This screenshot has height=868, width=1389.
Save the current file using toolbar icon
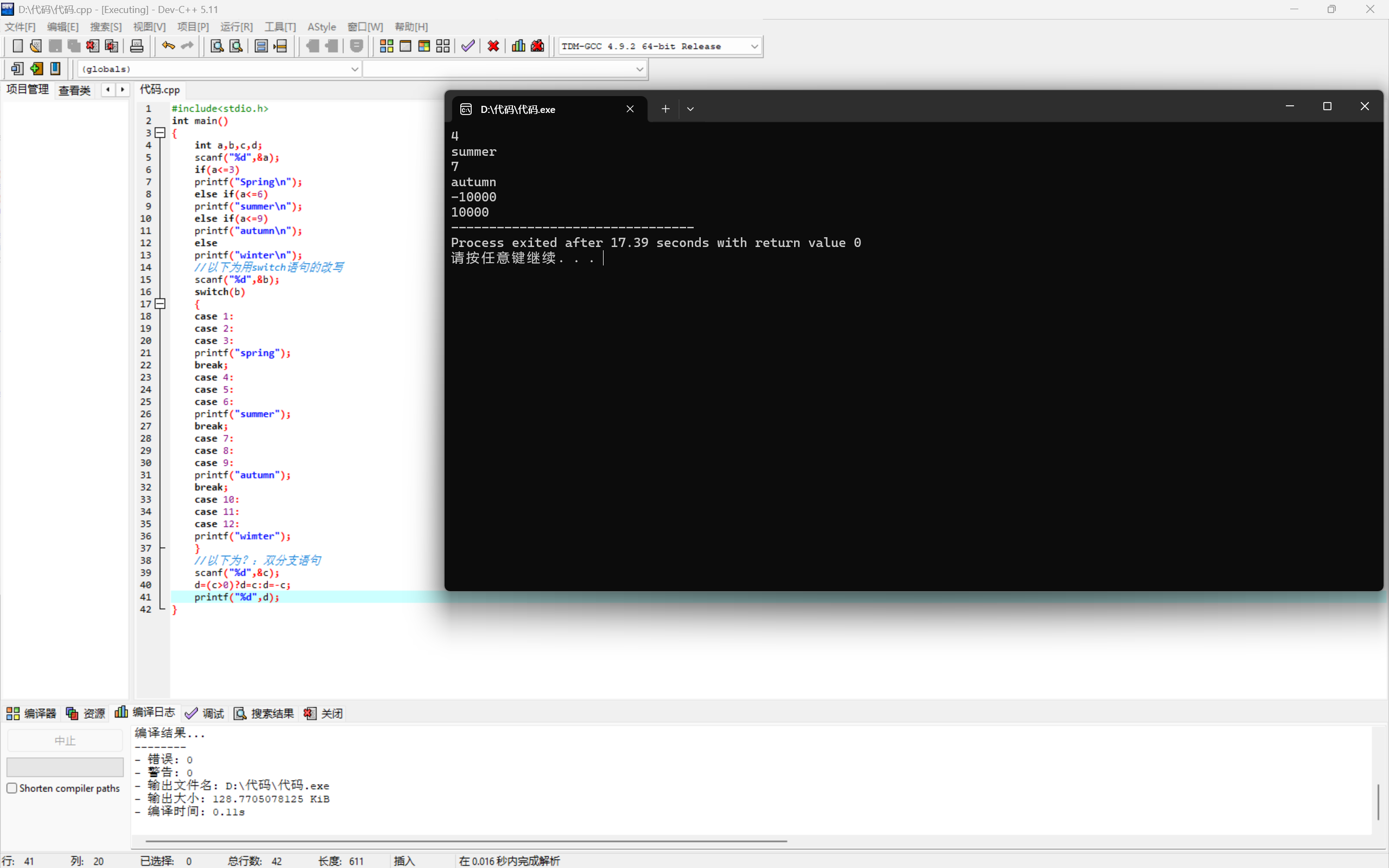coord(54,46)
